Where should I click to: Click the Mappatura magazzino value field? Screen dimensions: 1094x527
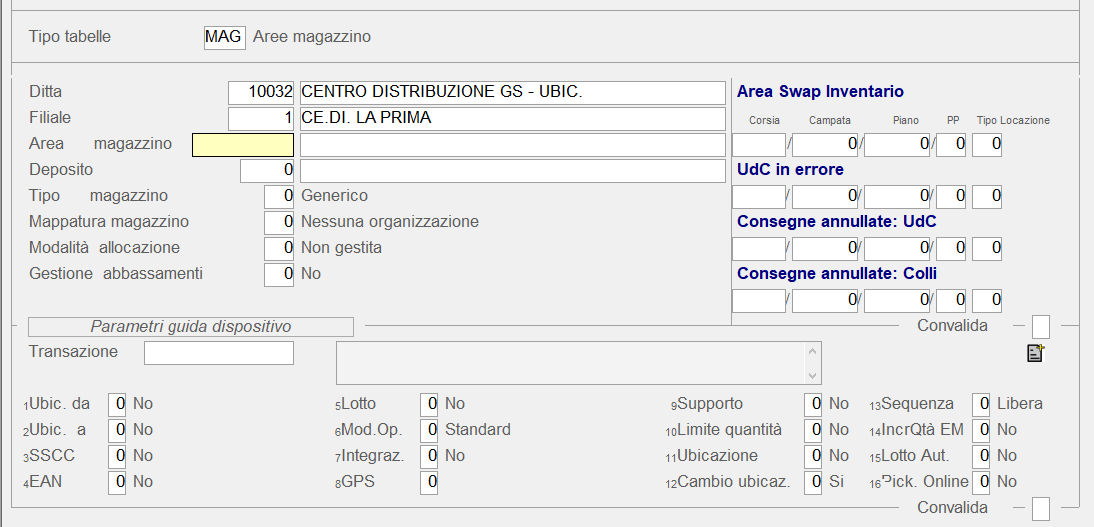(279, 223)
